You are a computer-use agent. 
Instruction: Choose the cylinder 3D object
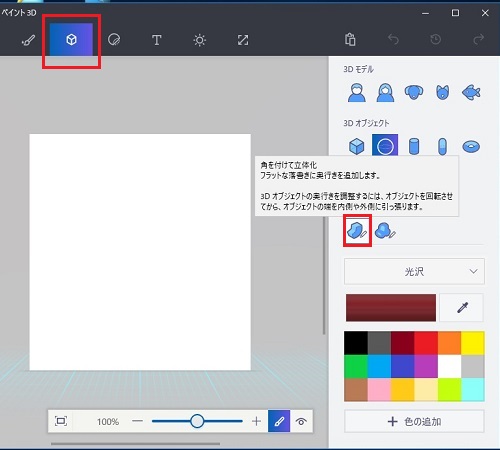[414, 146]
